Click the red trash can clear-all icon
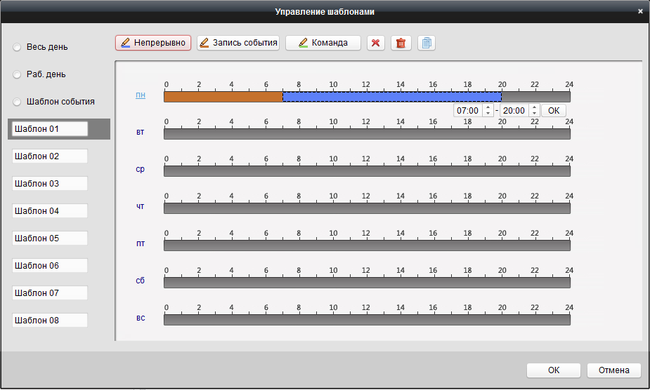This screenshot has height=390, width=650. [401, 43]
